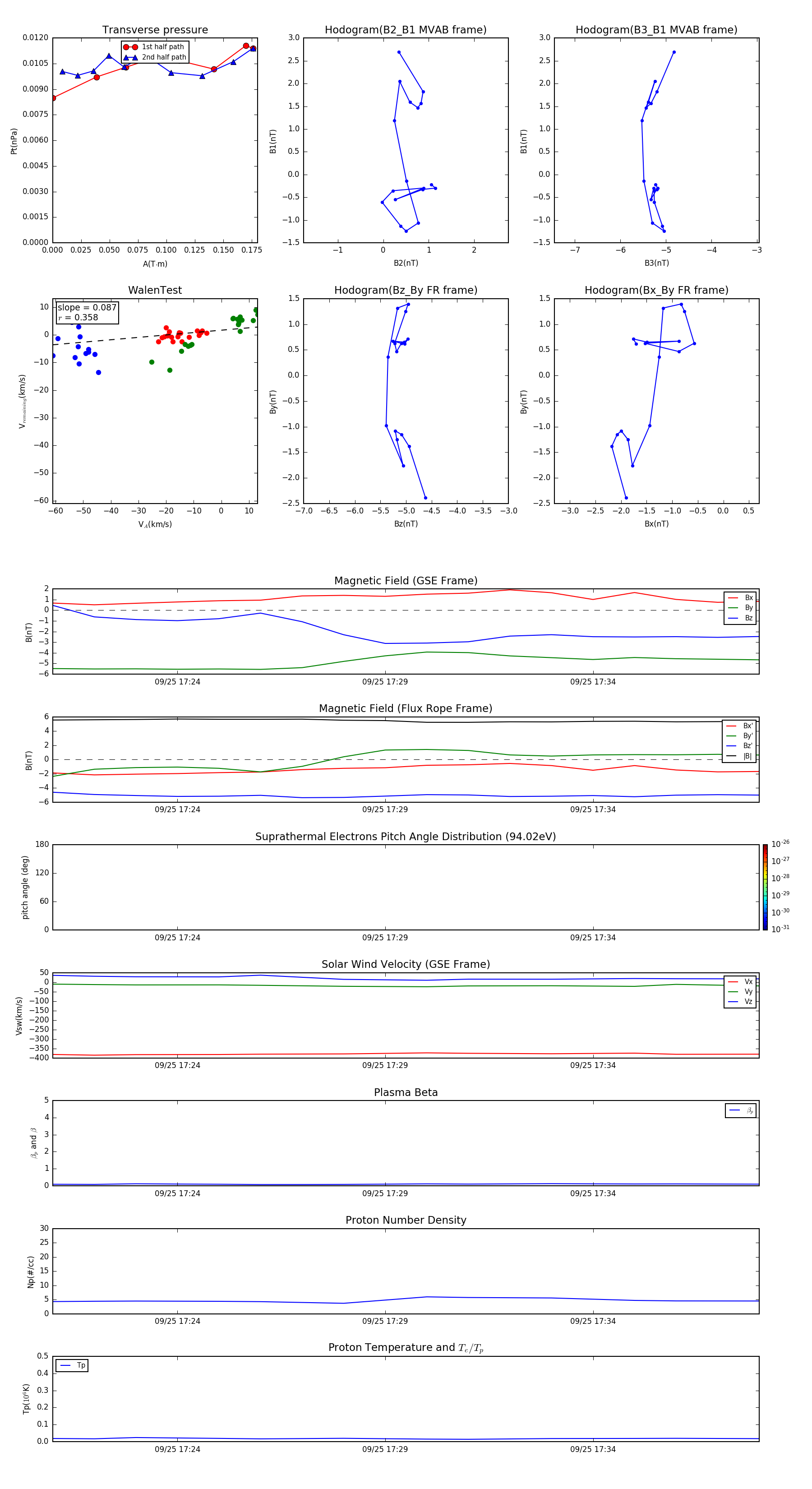Click the "Solar Wind Velocity (GSE Frame)" title
The width and height of the screenshot is (812, 1489).
coord(406,965)
